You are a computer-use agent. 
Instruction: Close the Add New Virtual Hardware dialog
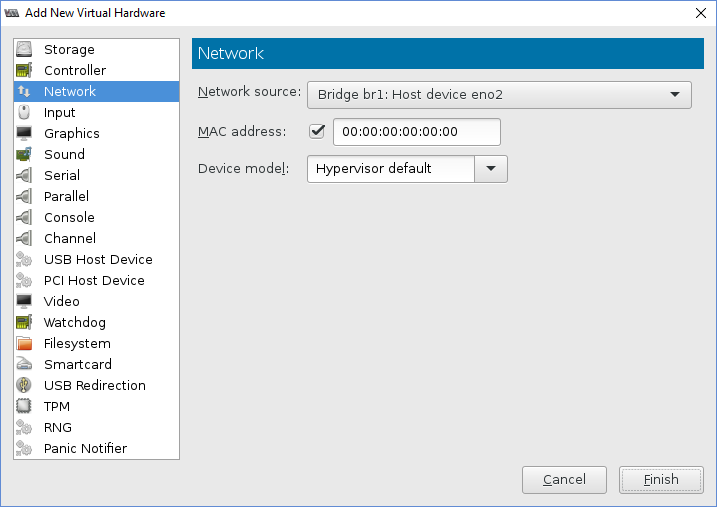tap(699, 13)
